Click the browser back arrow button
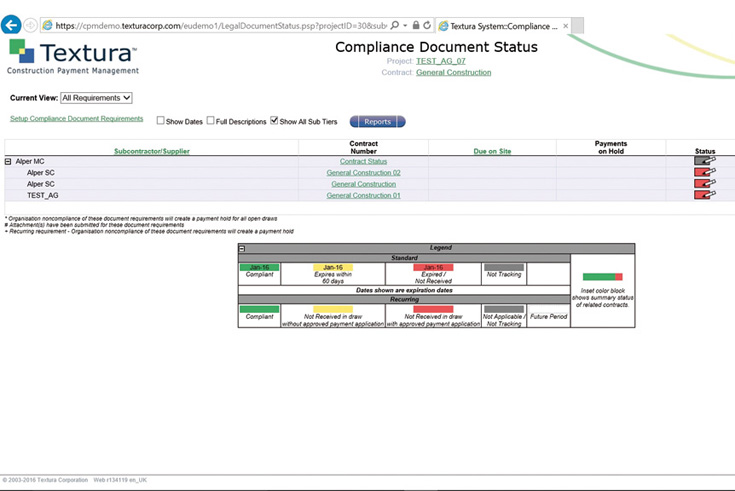The image size is (735, 491). pos(11,24)
